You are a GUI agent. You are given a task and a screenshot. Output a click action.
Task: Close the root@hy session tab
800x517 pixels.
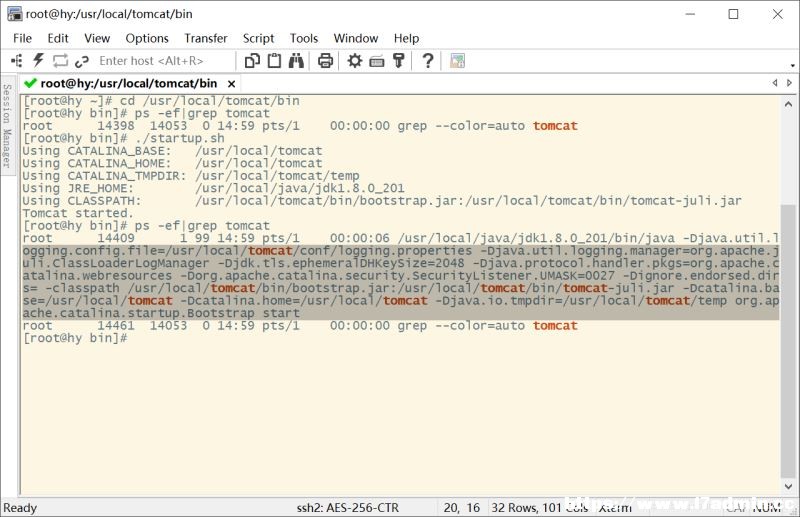pos(231,84)
